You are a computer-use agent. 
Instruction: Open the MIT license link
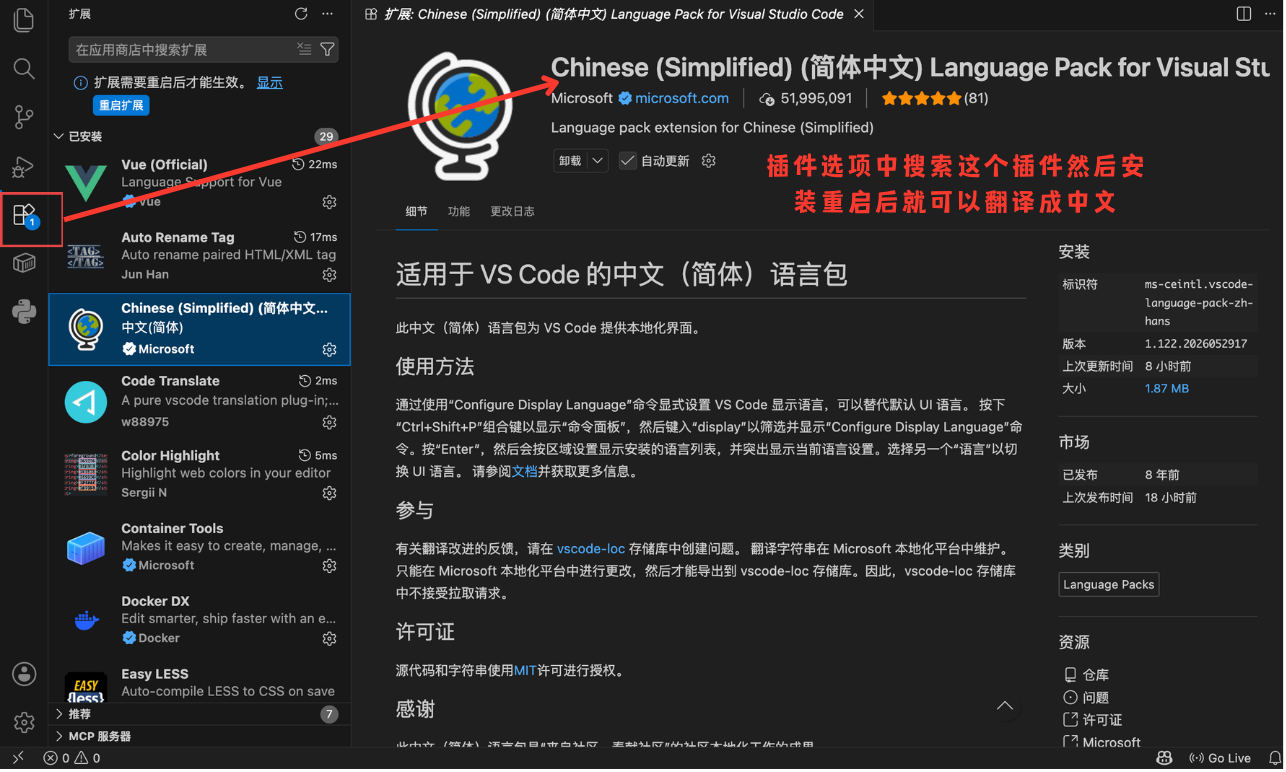[x=526, y=671]
